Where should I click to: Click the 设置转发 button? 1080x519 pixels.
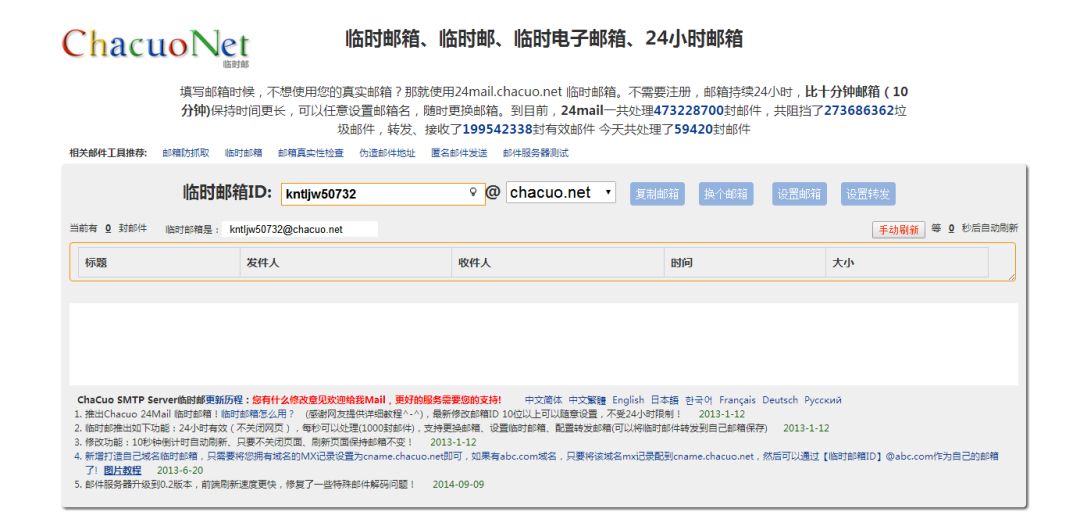[x=868, y=194]
